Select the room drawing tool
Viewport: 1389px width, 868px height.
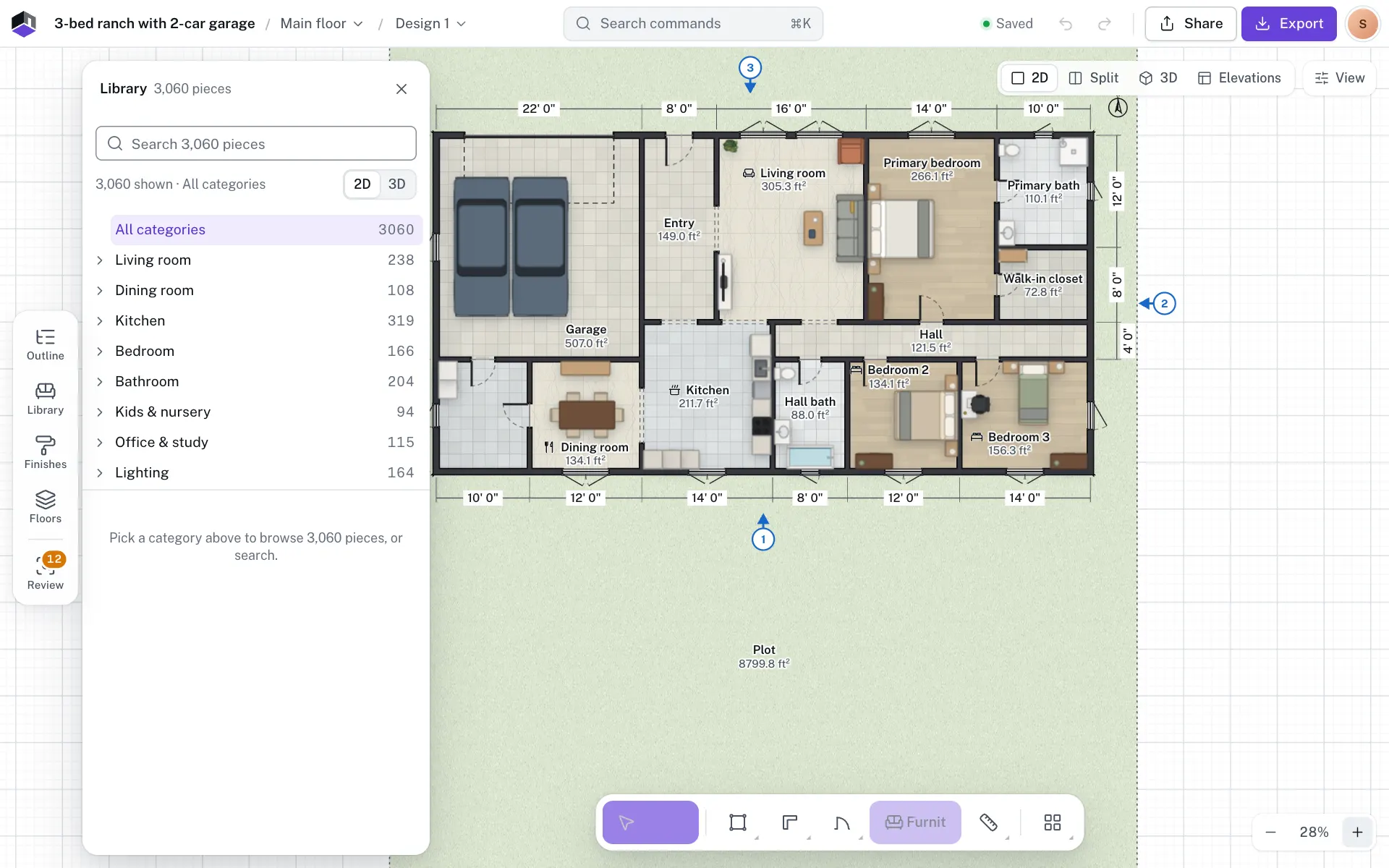(738, 822)
